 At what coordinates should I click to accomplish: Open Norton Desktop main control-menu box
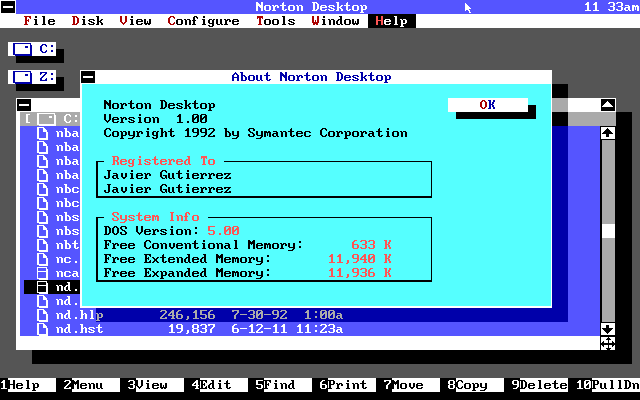[x=8, y=7]
